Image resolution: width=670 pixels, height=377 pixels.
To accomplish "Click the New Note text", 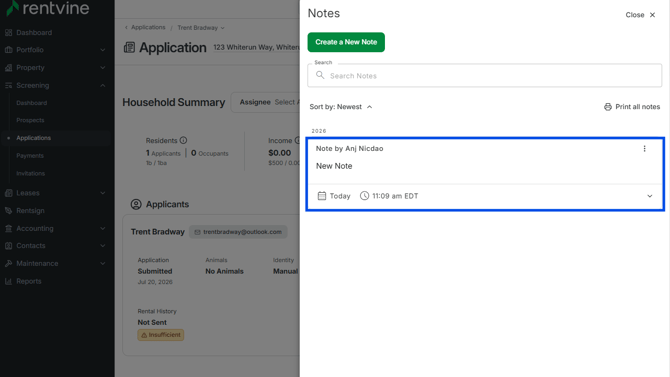I will pos(334,166).
